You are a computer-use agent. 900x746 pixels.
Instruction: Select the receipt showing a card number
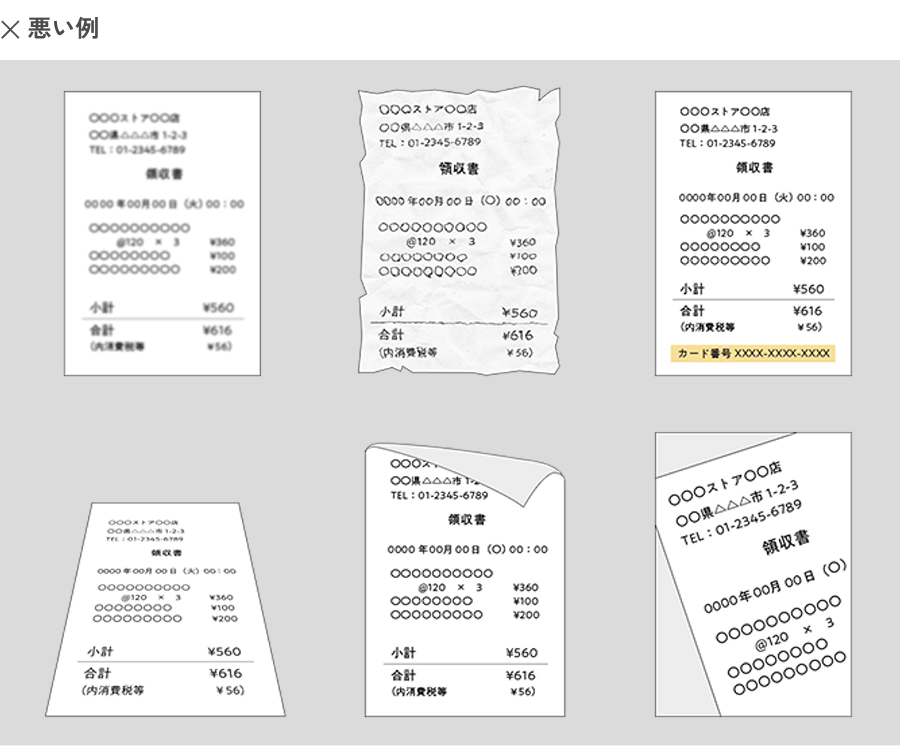coord(754,234)
